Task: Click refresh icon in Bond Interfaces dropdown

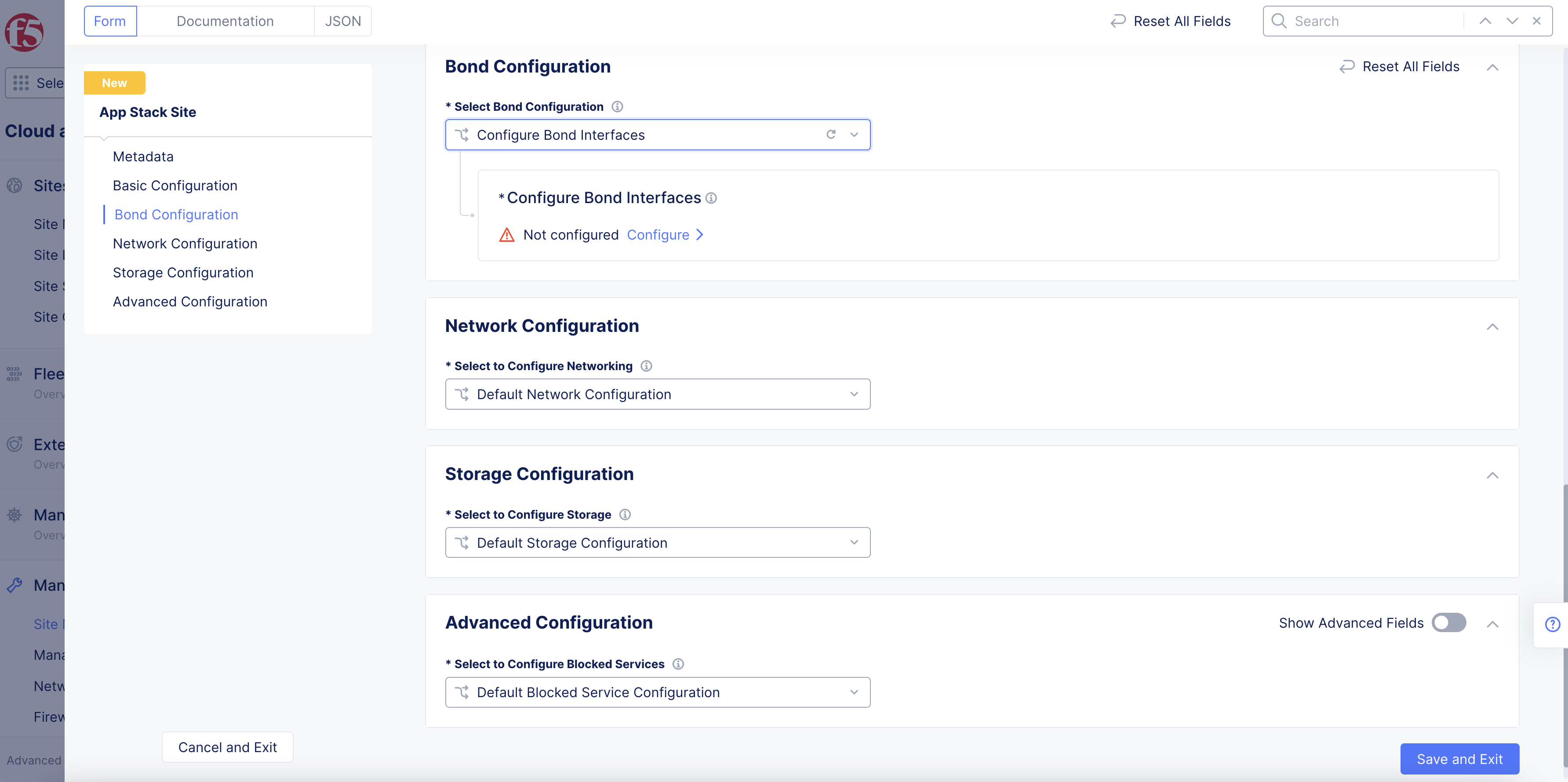Action: (x=831, y=135)
